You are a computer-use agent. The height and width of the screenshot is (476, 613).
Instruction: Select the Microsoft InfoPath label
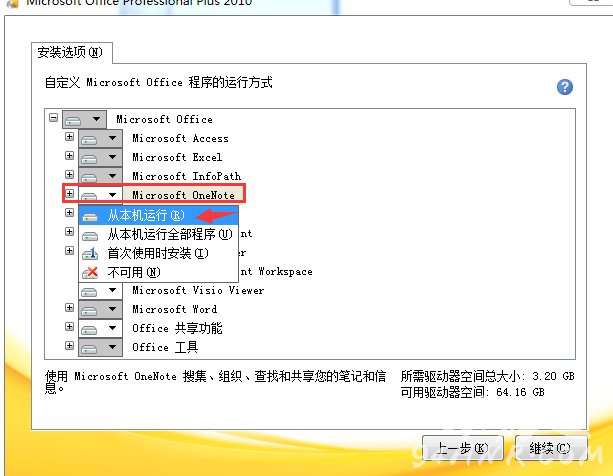(186, 176)
